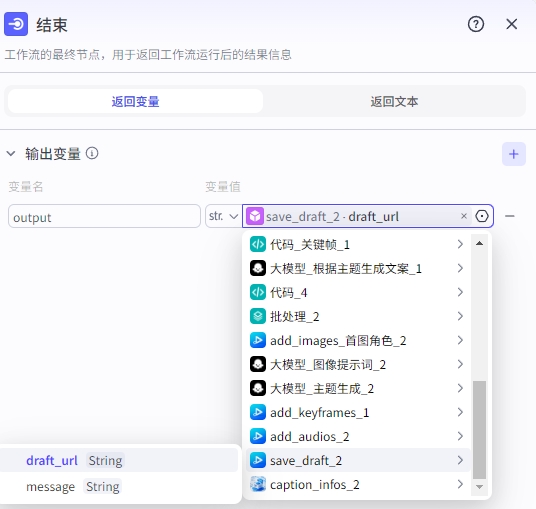The height and width of the screenshot is (509, 536).
Task: Click the help question mark icon
Action: pyautogui.click(x=475, y=24)
